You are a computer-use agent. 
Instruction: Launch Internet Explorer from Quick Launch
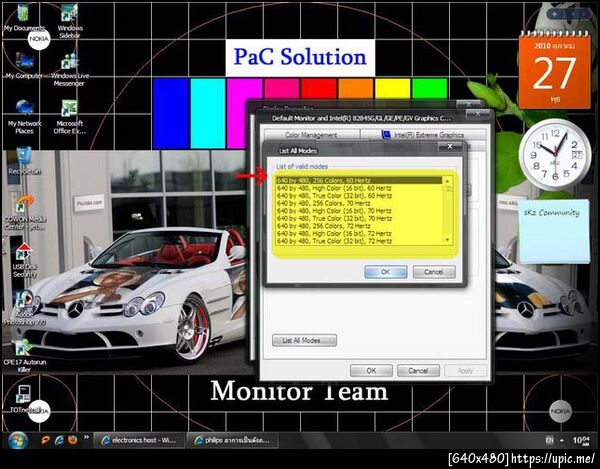pos(59,440)
